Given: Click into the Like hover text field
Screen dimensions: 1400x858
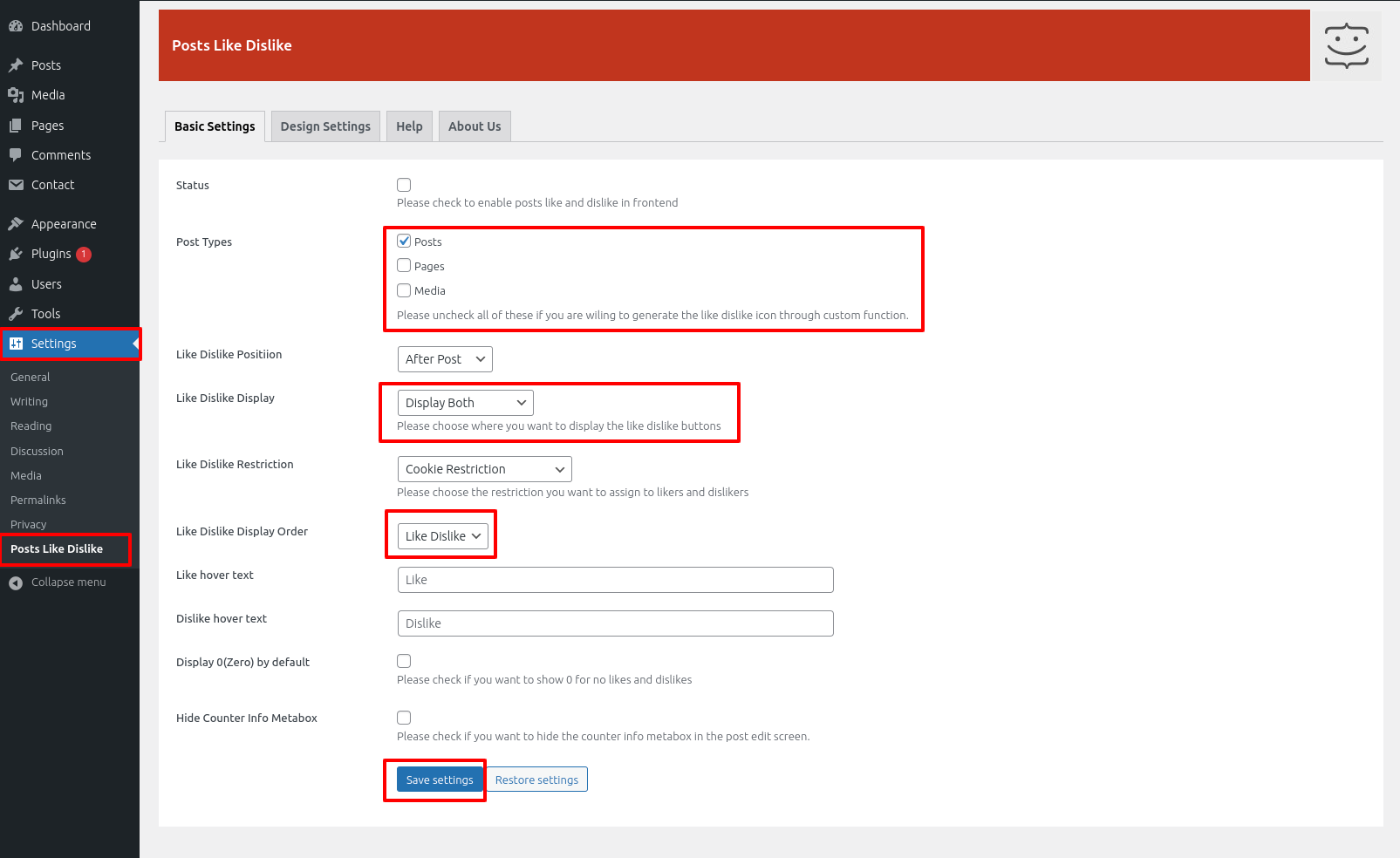Looking at the screenshot, I should (615, 580).
